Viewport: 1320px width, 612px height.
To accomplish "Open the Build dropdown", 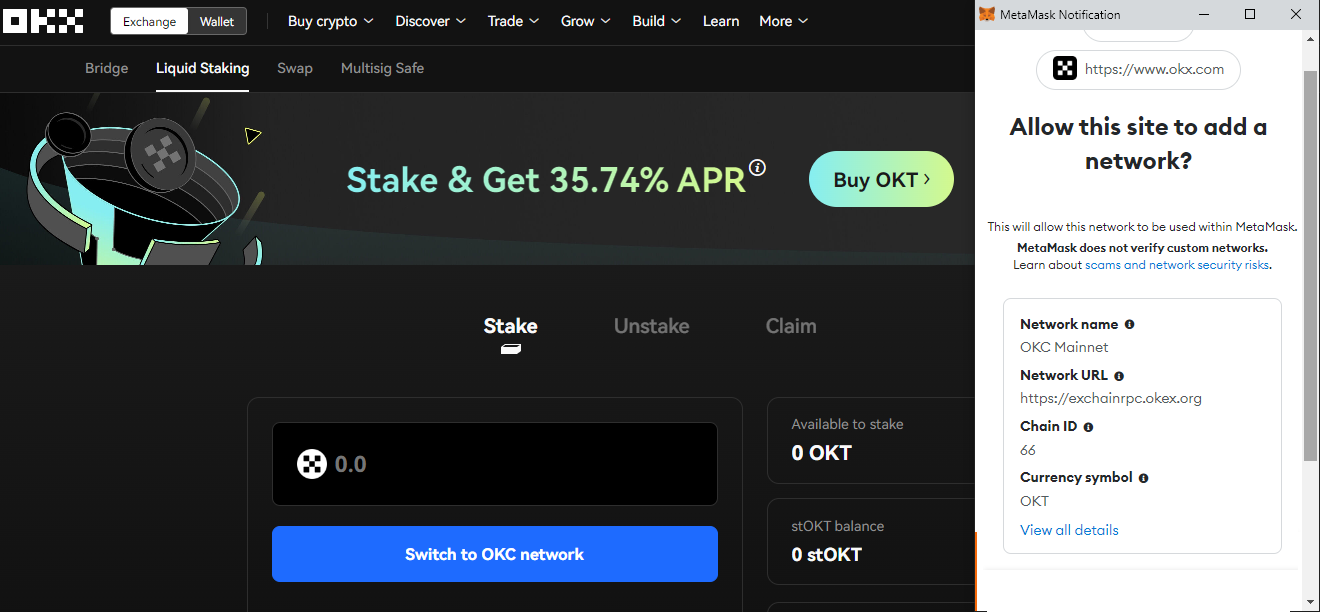I will [x=657, y=21].
